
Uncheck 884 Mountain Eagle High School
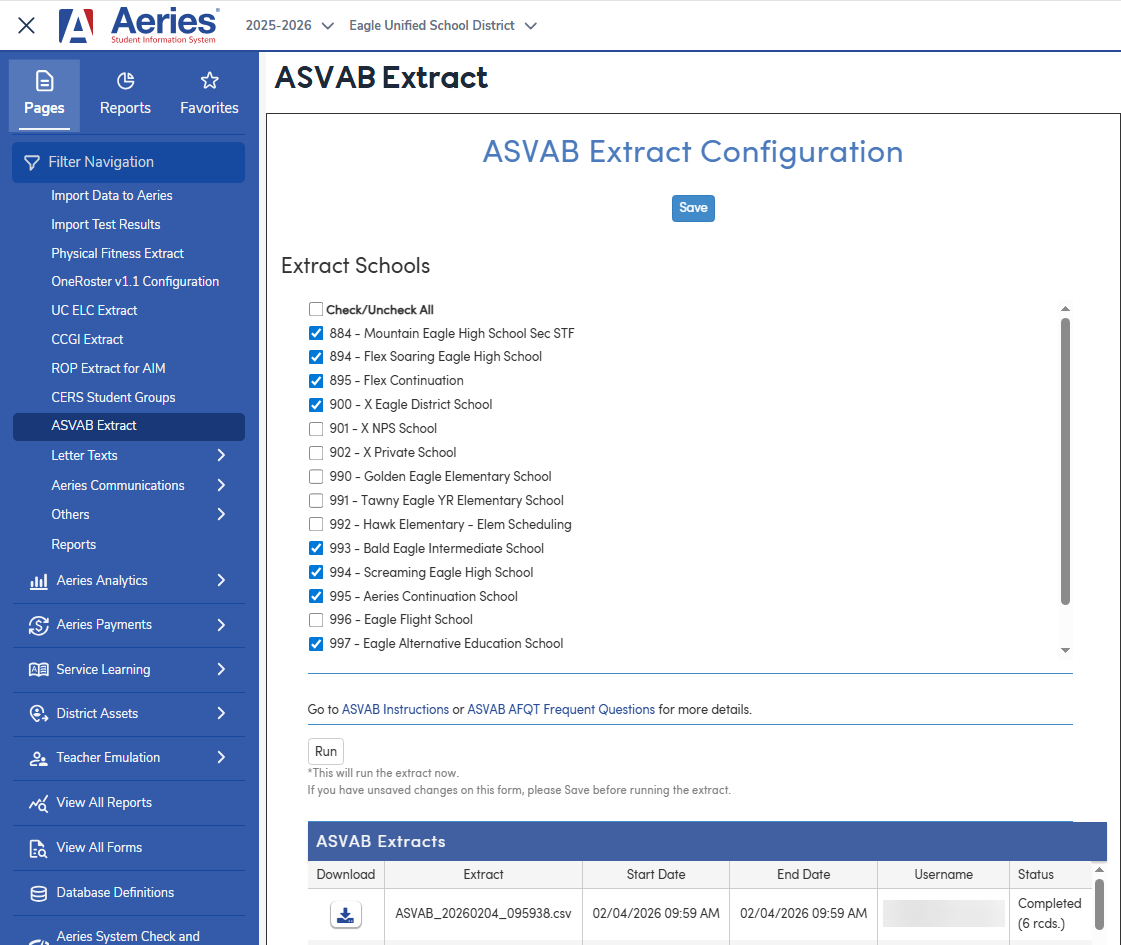pyautogui.click(x=315, y=333)
